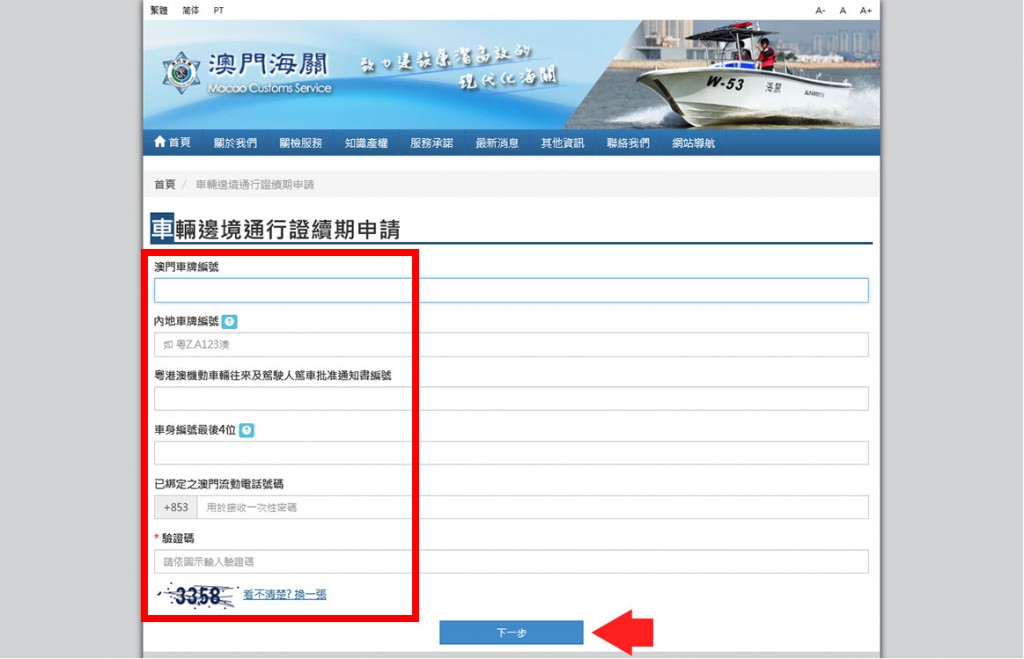Click the Macao Customs Service emblem logo
1024x659 pixels.
(x=181, y=73)
